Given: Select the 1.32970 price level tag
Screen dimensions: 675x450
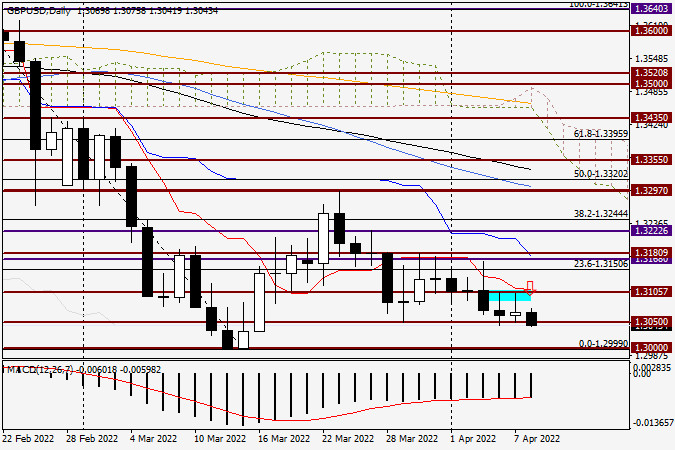Looking at the screenshot, I should click(651, 190).
